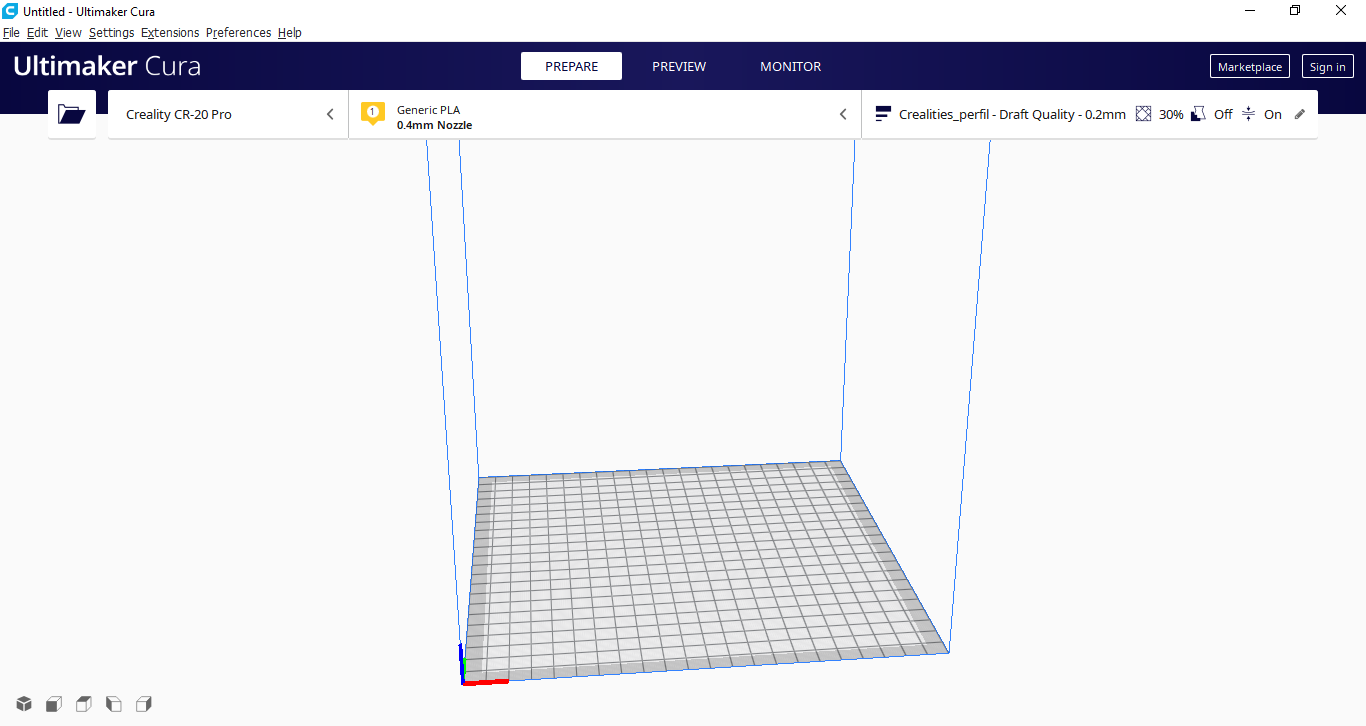Click the adhesion On value
The image size is (1366, 726).
[x=1272, y=114]
